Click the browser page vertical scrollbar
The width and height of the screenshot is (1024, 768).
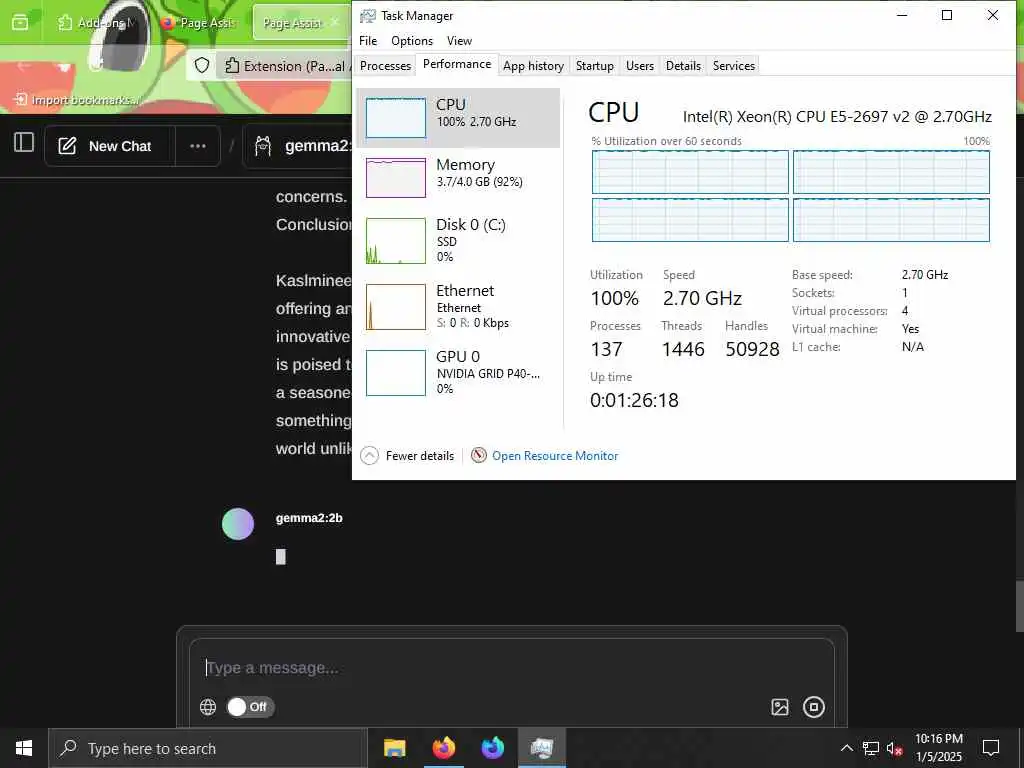pyautogui.click(x=1019, y=606)
